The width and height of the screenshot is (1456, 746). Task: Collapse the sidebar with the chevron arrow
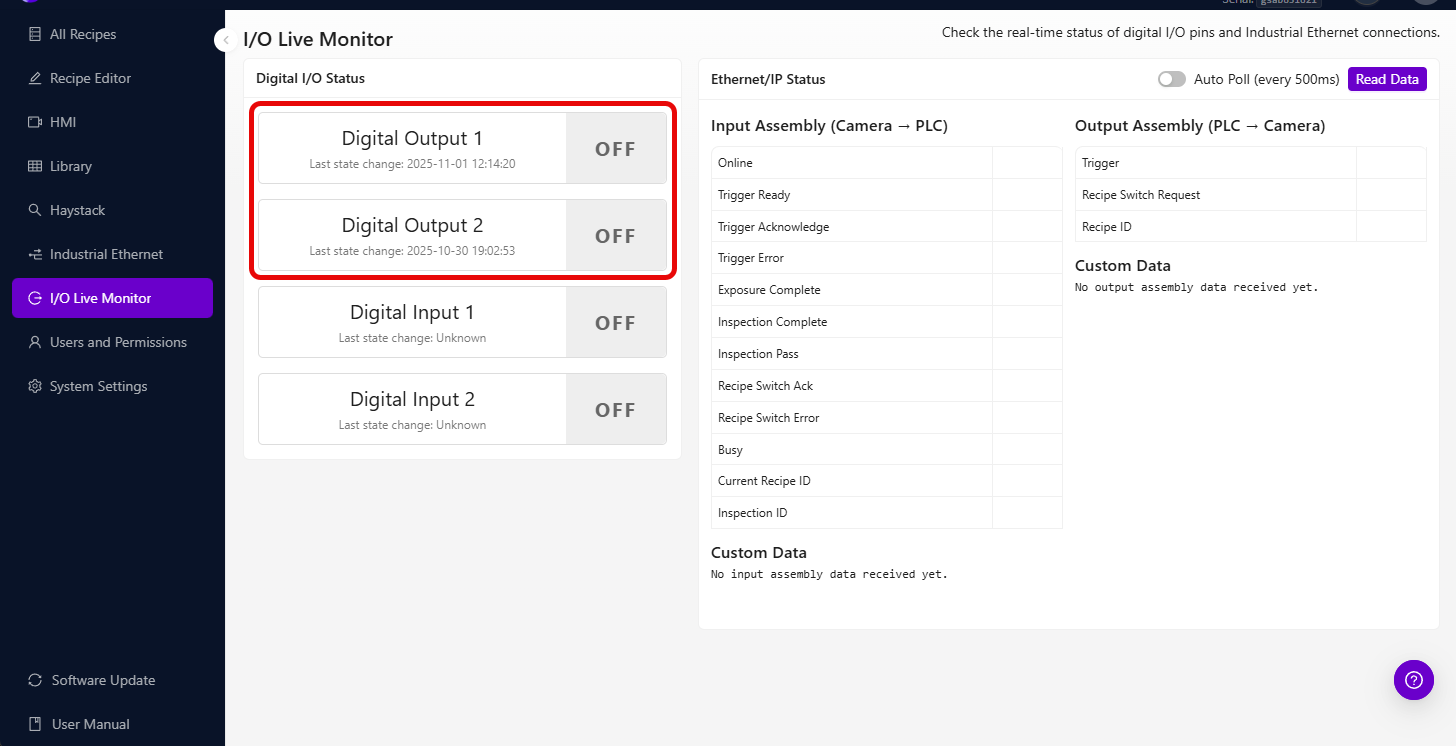(x=224, y=39)
